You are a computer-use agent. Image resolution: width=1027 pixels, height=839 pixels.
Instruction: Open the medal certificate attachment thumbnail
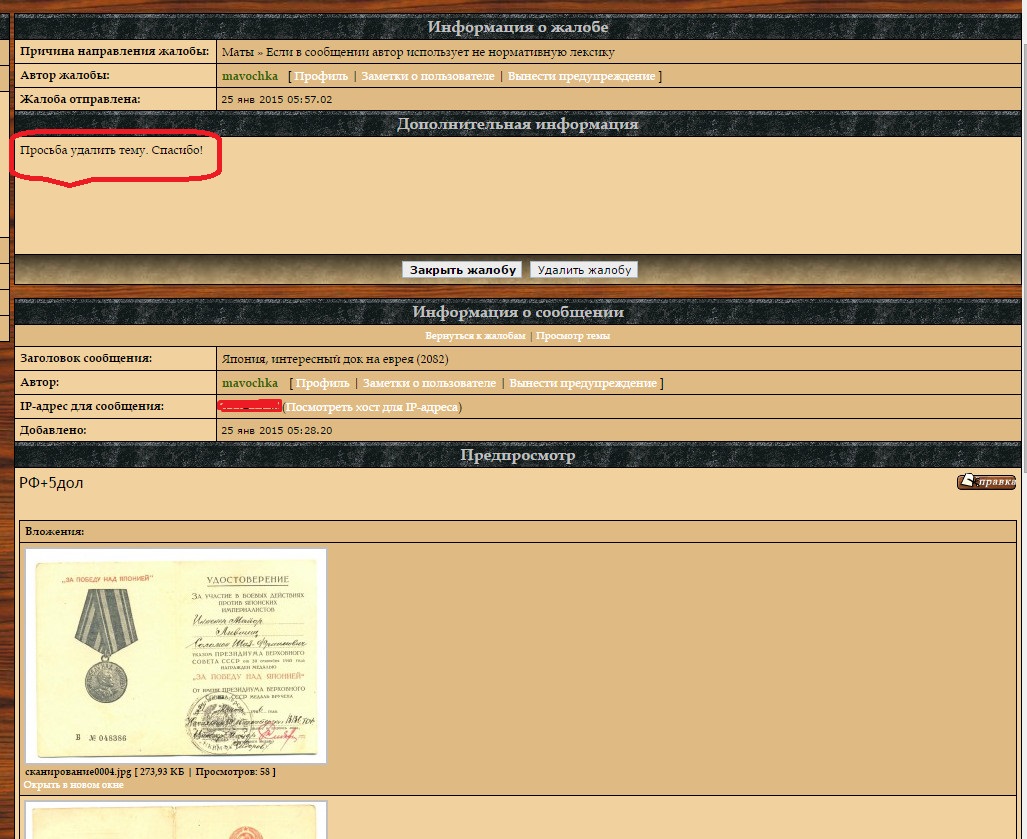pos(176,656)
